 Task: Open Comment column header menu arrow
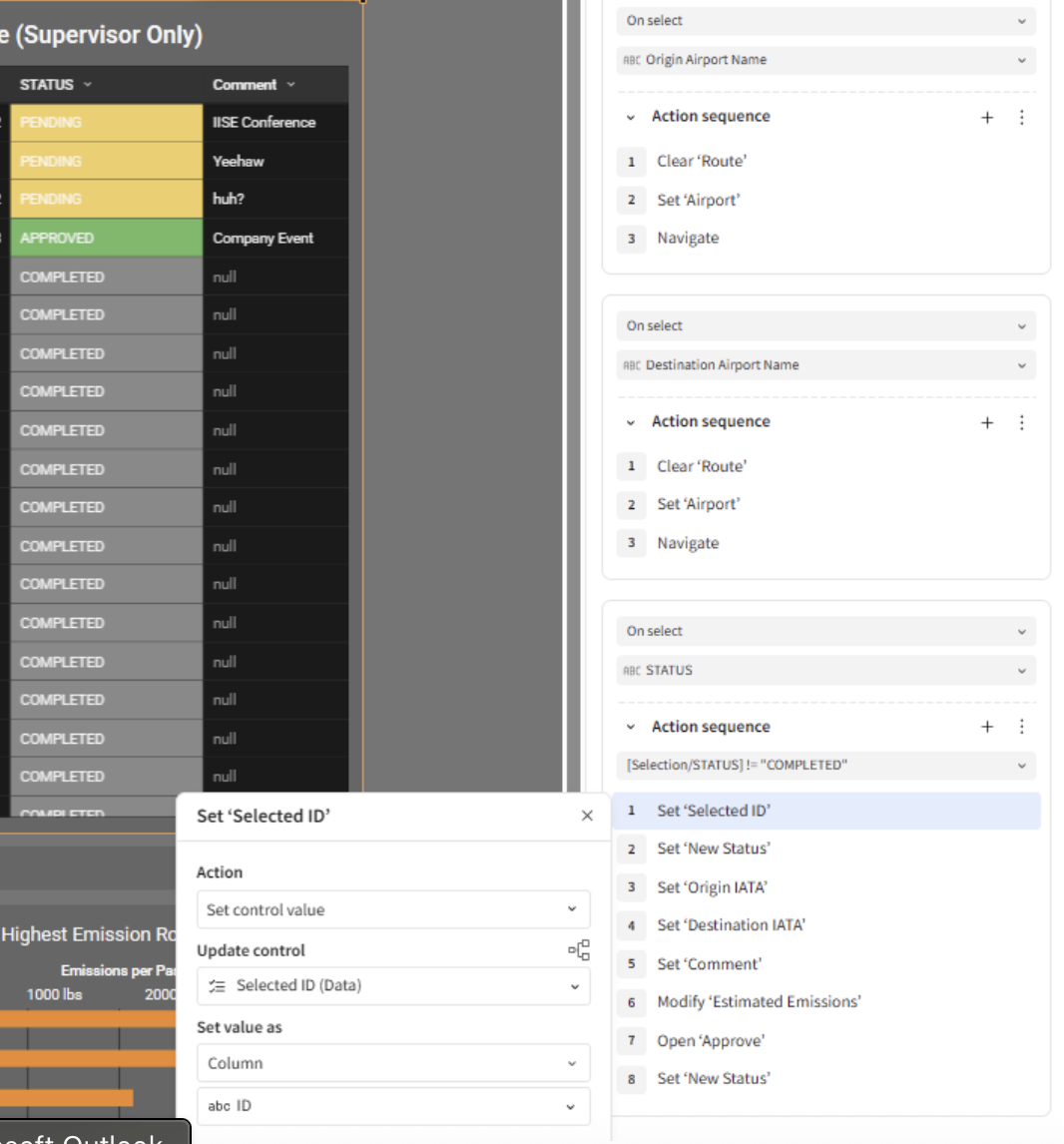(291, 85)
